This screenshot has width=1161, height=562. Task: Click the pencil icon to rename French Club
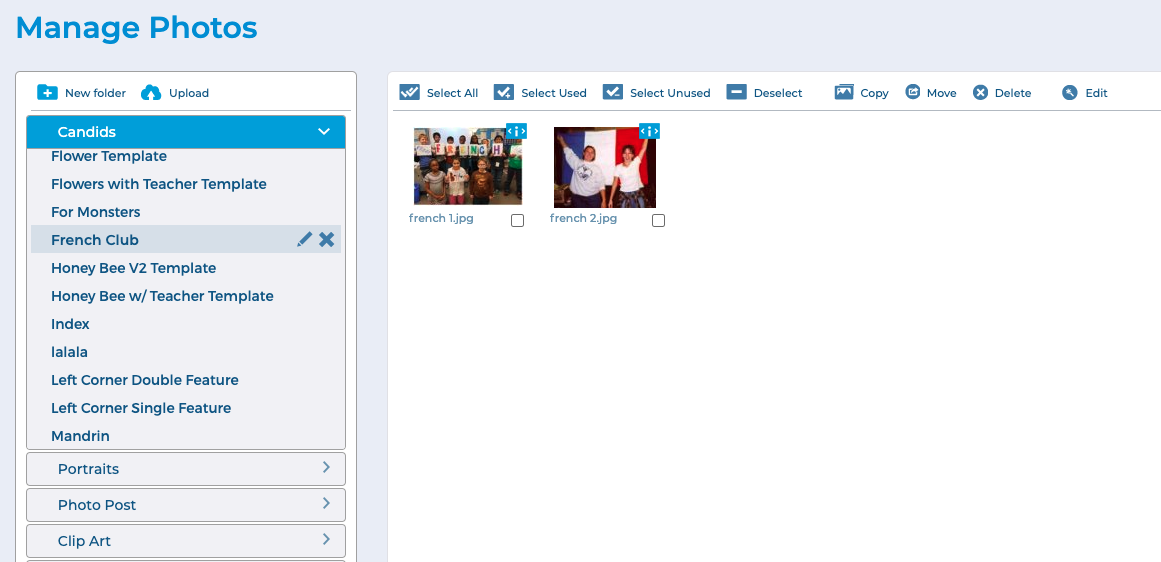[x=305, y=240]
